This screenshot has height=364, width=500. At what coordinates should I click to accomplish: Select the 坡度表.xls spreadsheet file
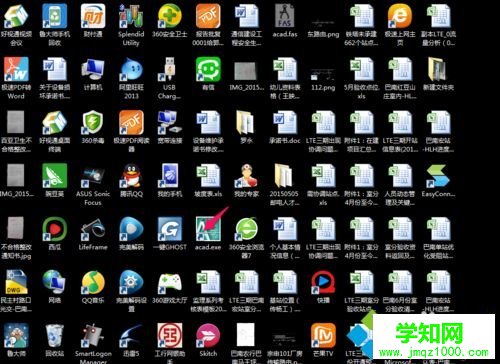(208, 176)
